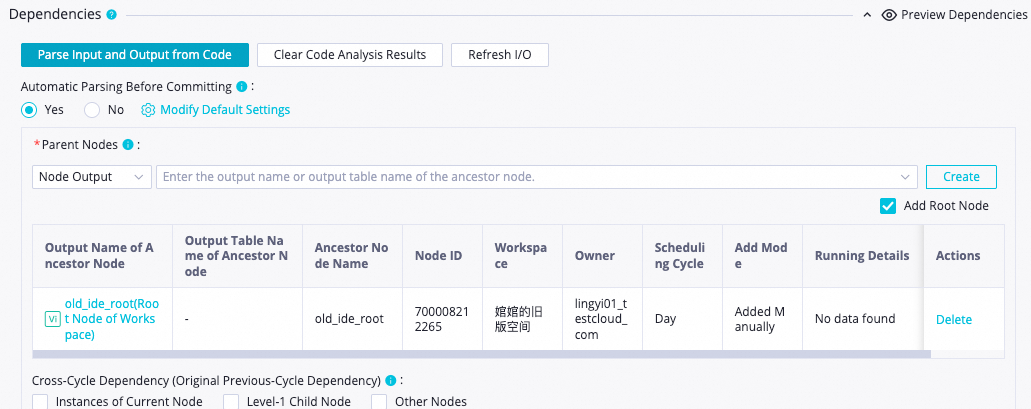1031x409 pixels.
Task: Click the Running Details column header
Action: (x=862, y=256)
